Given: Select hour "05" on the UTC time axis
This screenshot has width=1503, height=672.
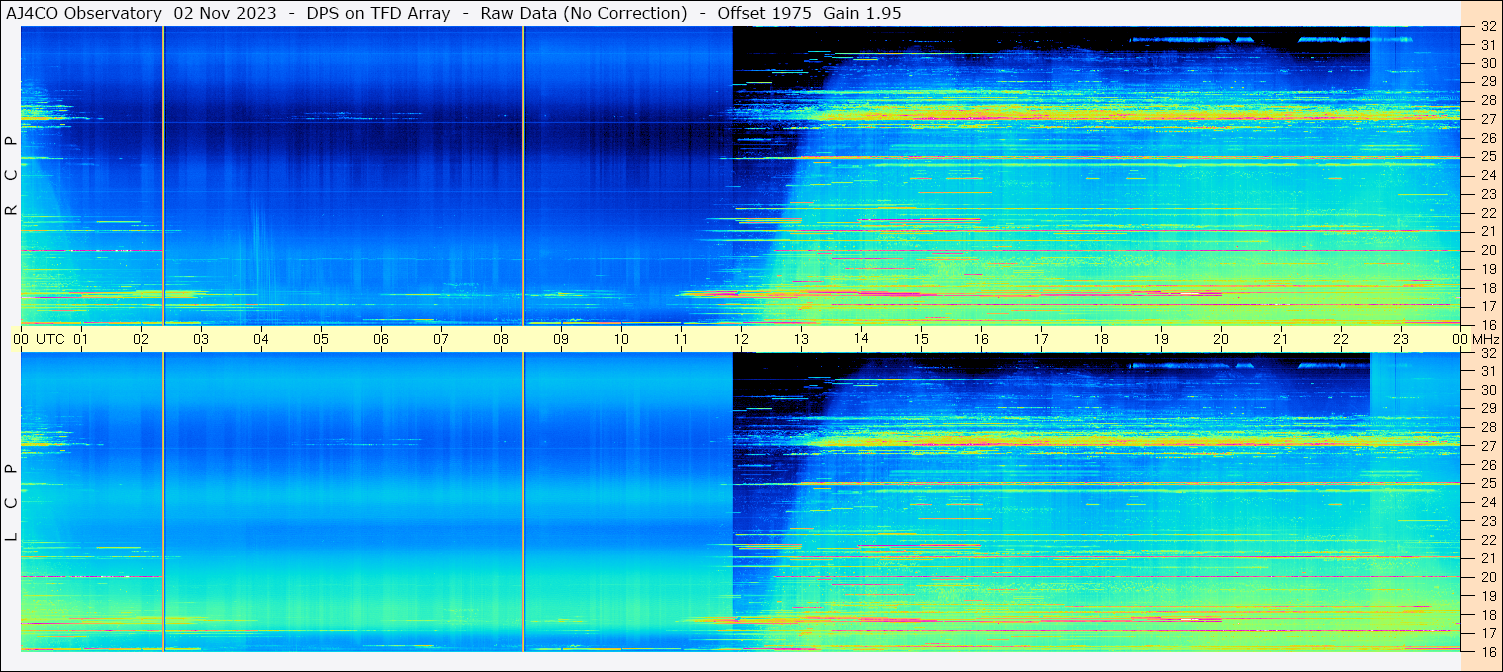Looking at the screenshot, I should 321,339.
